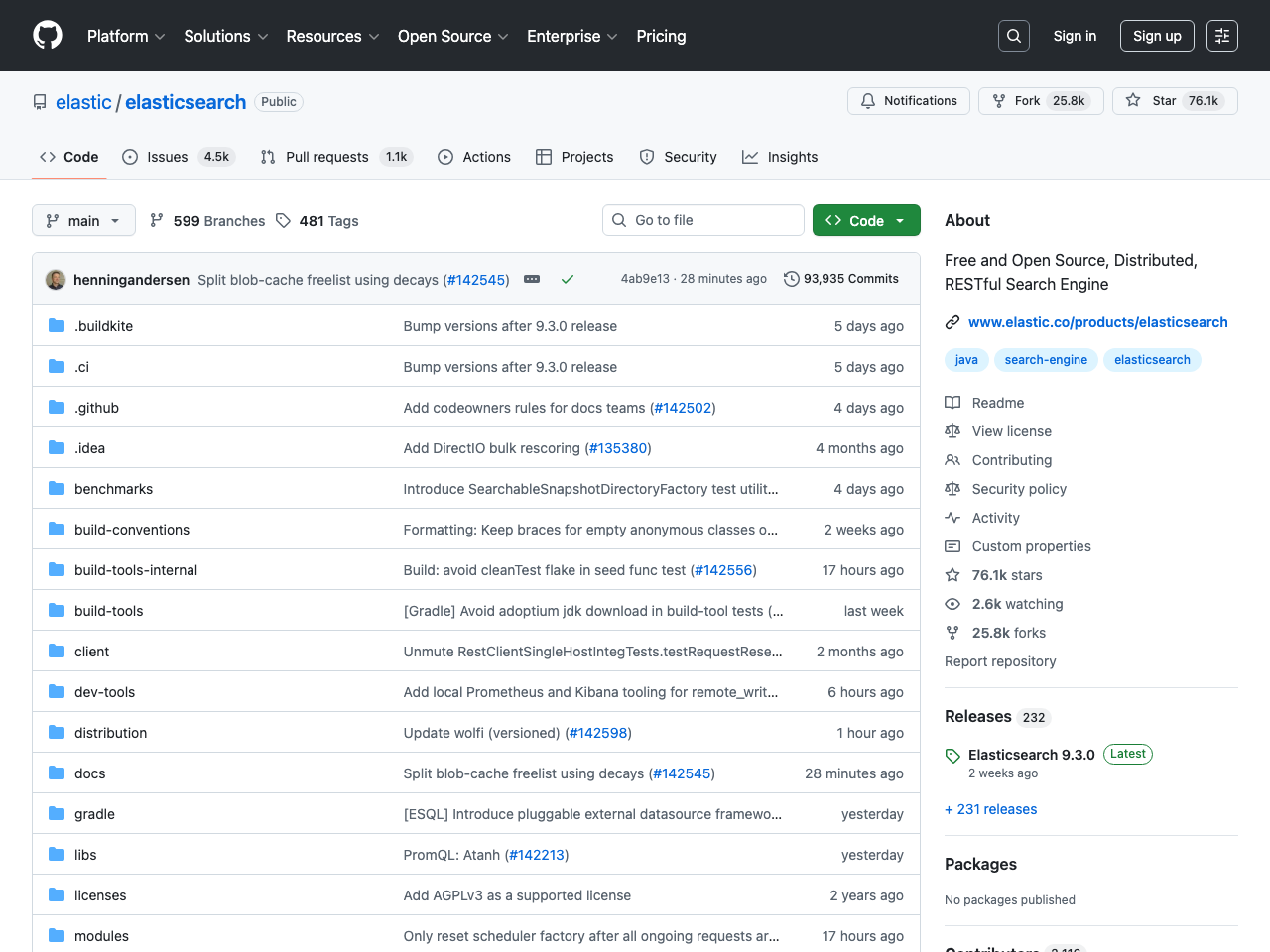Click the link icon next to www.elastic.co

[x=952, y=322]
